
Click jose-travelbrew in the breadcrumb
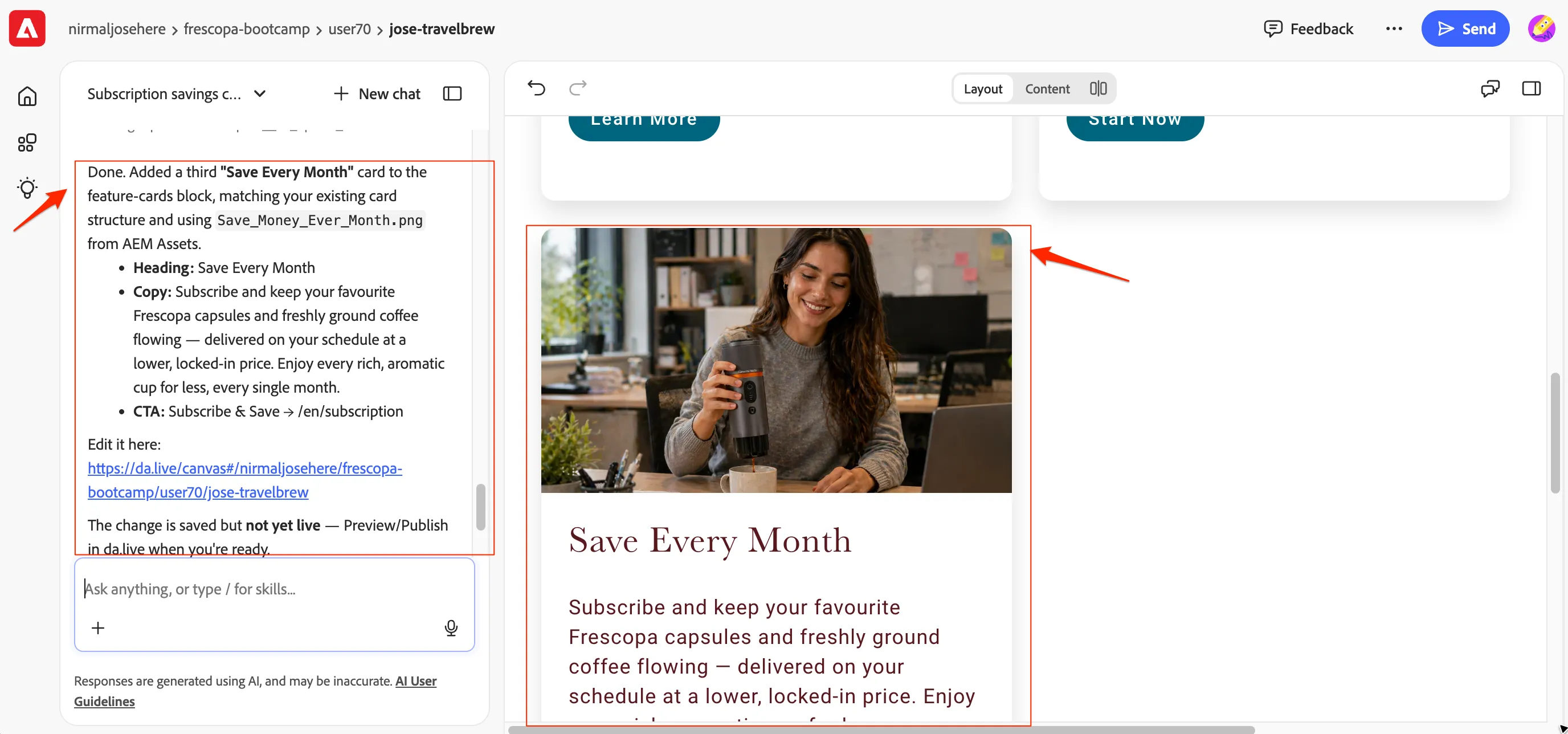(442, 28)
